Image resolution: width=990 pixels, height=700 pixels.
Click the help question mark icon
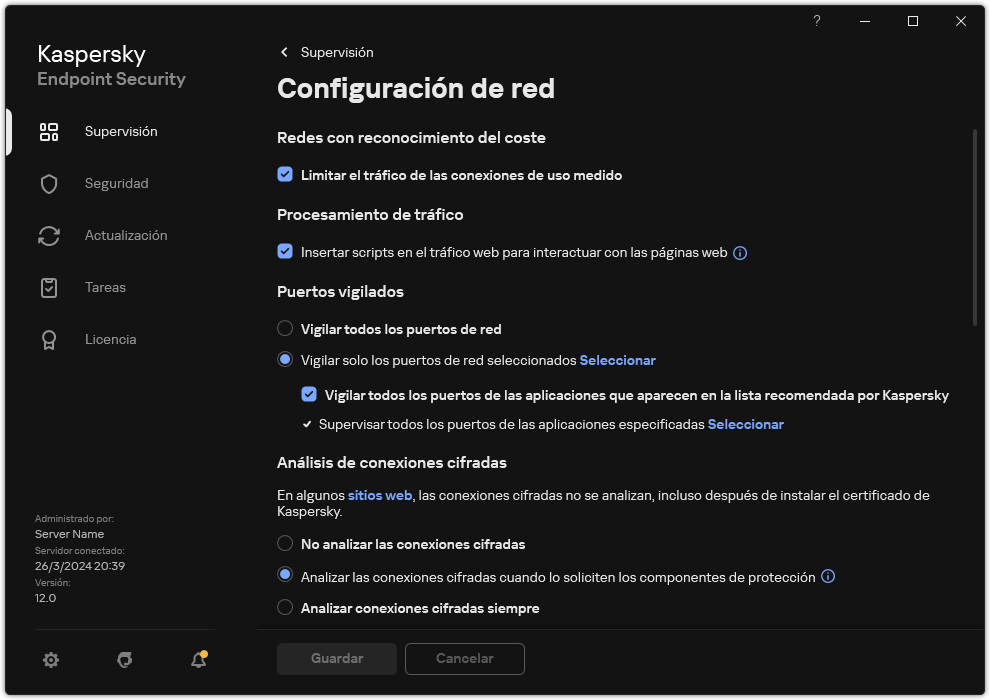816,21
